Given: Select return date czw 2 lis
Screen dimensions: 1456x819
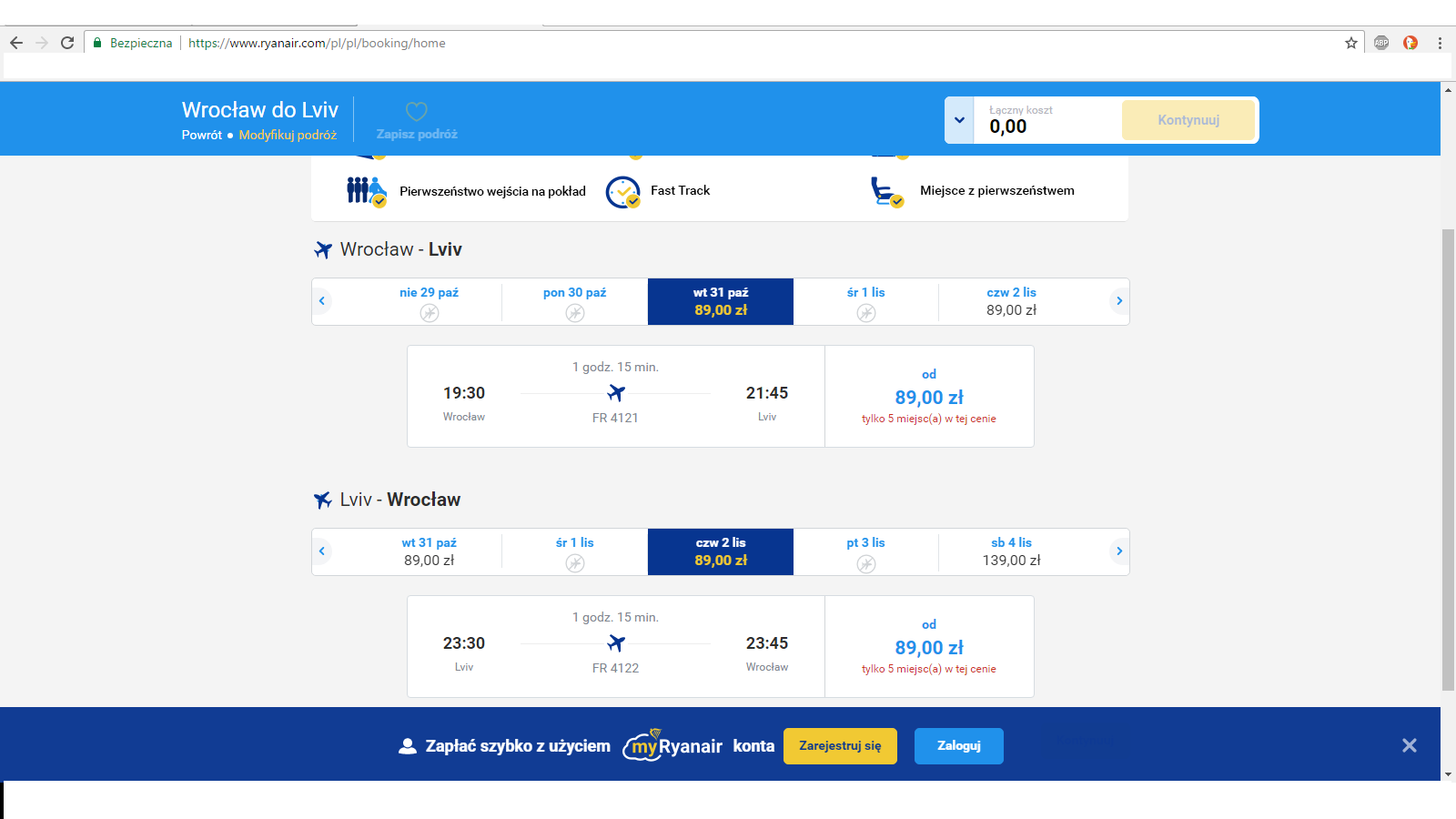Looking at the screenshot, I should tap(721, 551).
